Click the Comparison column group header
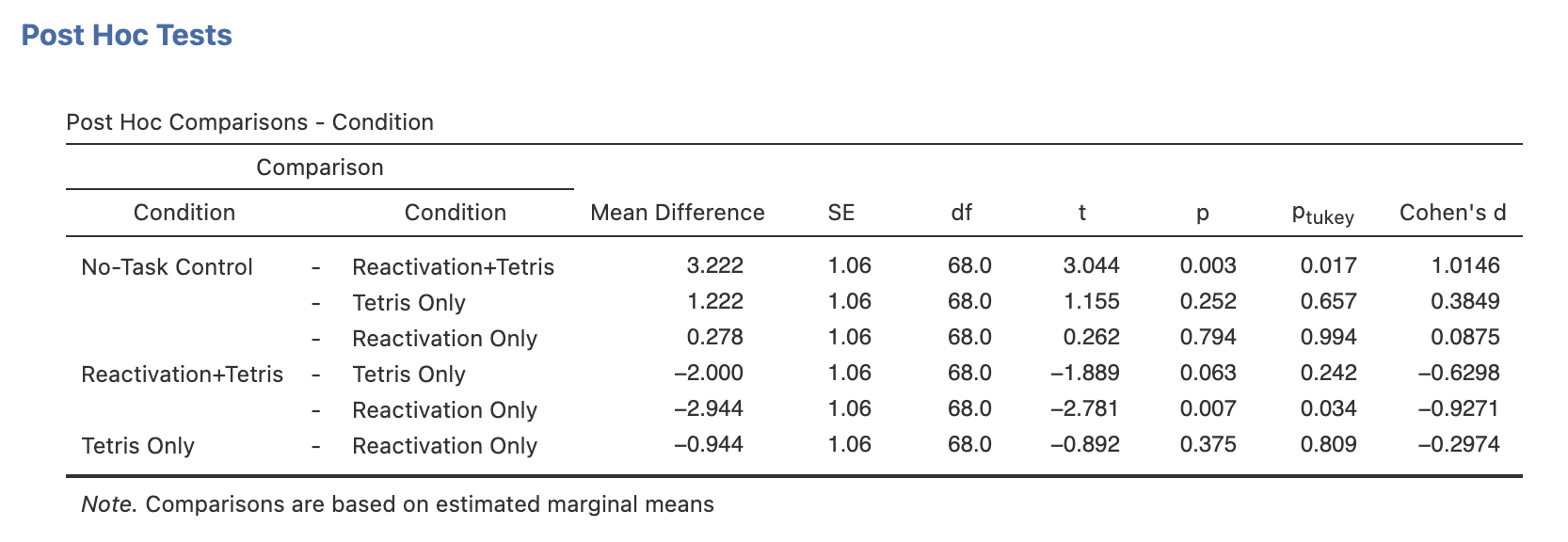1568x542 pixels. [320, 167]
